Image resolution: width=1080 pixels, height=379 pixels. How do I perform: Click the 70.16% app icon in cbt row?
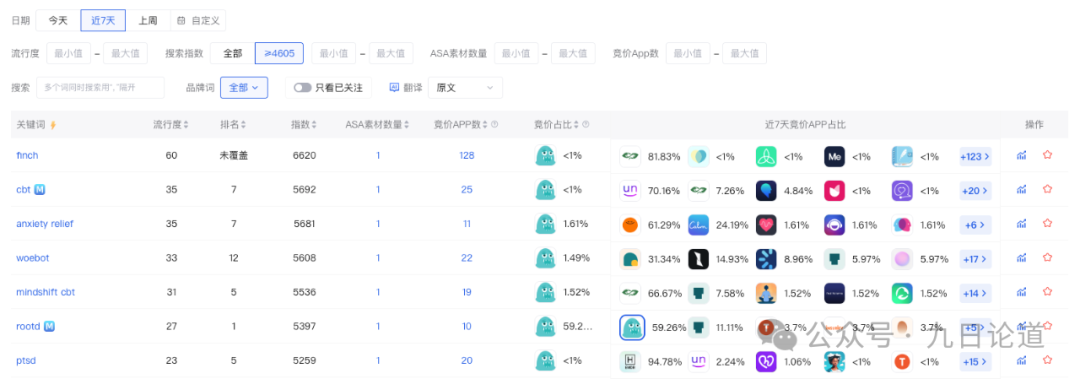[630, 190]
